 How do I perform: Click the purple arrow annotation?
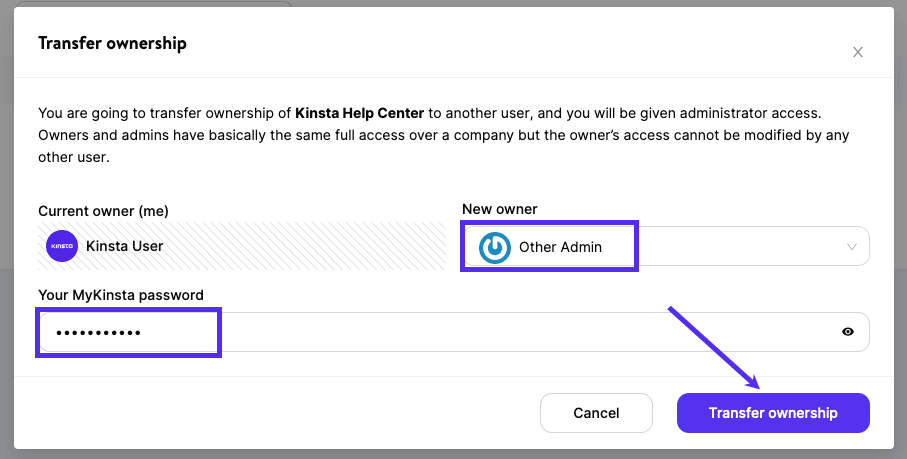coord(713,347)
